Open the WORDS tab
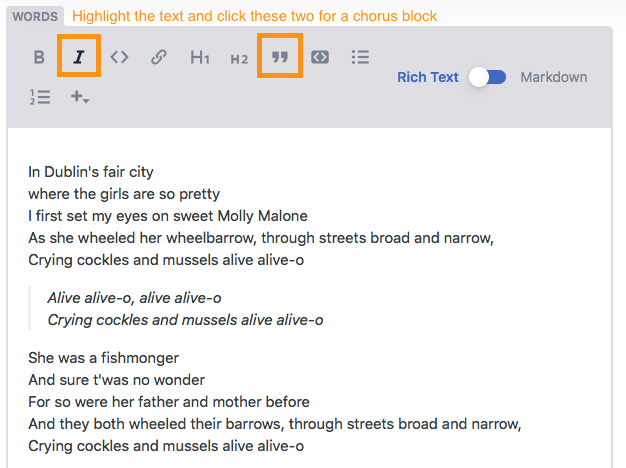This screenshot has height=468, width=626. (x=35, y=16)
